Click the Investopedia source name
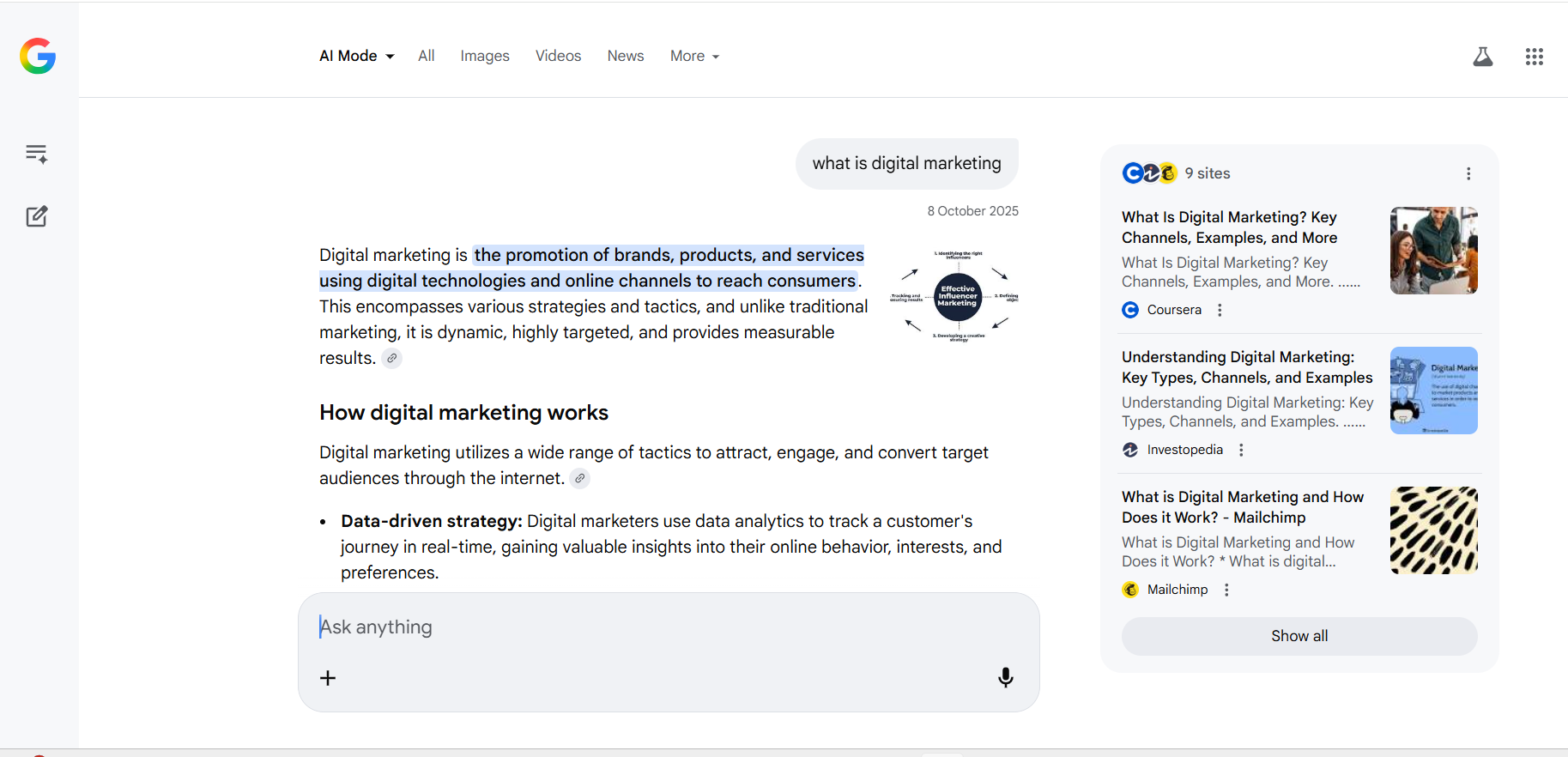The width and height of the screenshot is (1568, 757). coord(1185,450)
